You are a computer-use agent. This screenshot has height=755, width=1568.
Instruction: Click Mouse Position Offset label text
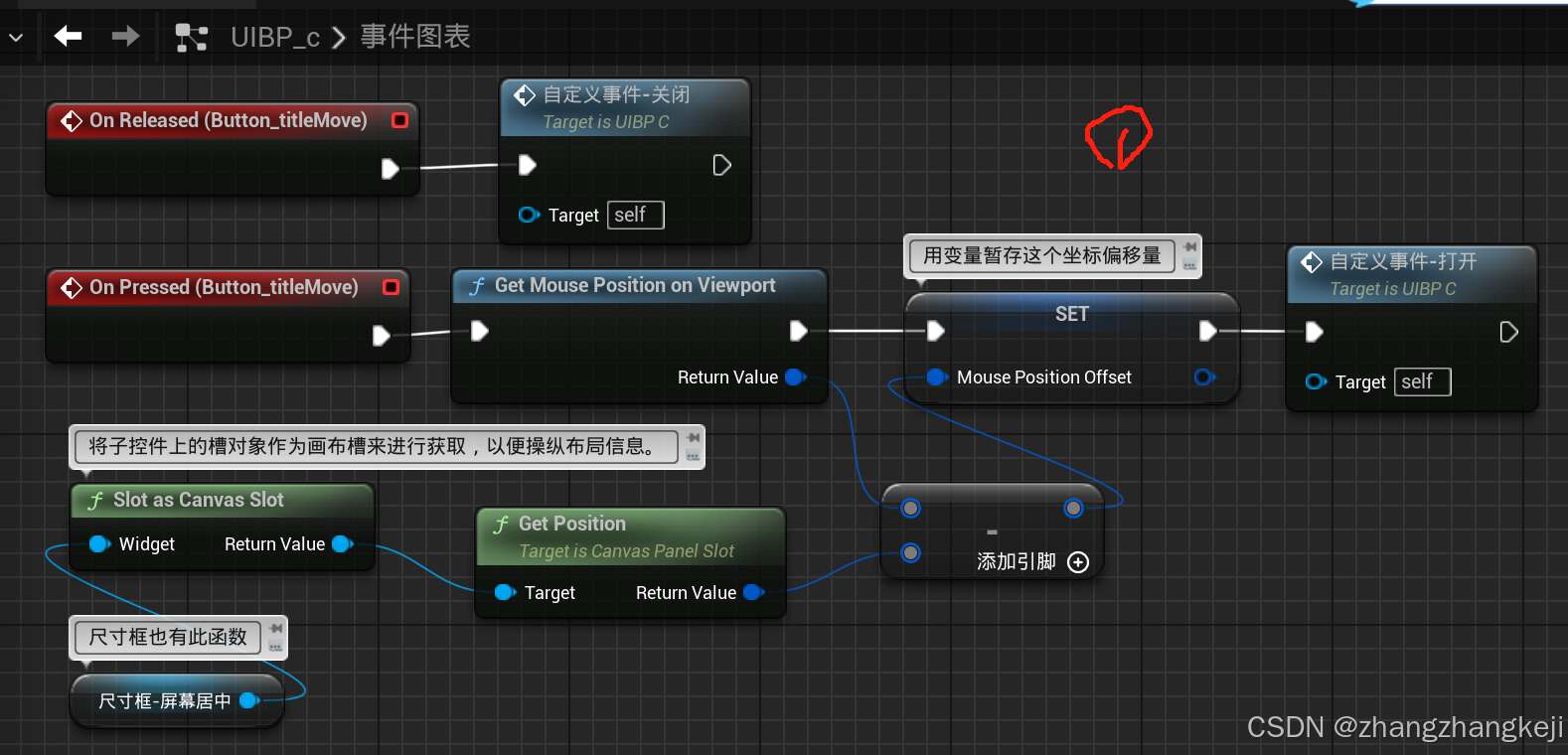tap(1044, 377)
